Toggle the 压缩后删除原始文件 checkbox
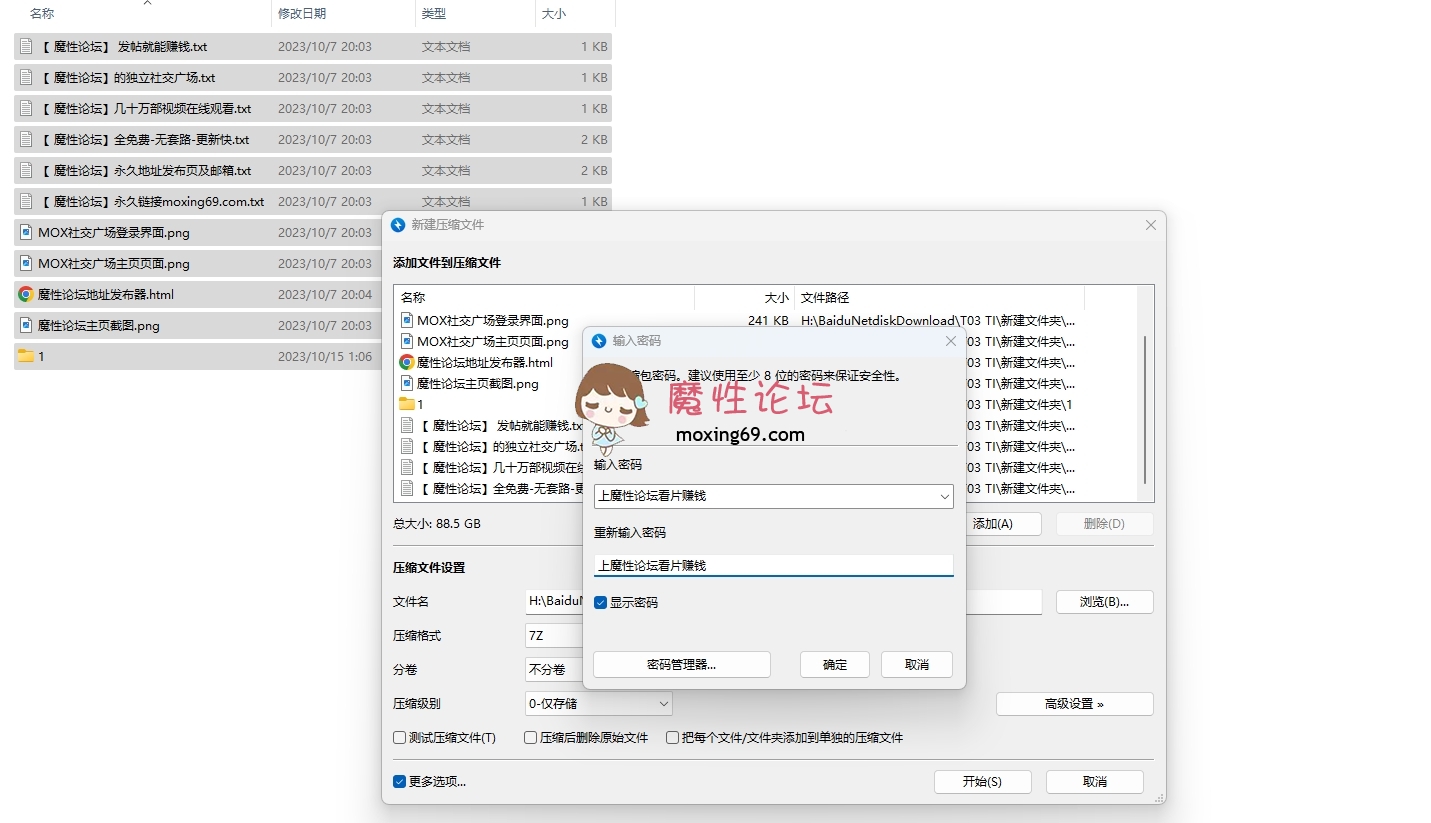1431x823 pixels. (x=531, y=738)
